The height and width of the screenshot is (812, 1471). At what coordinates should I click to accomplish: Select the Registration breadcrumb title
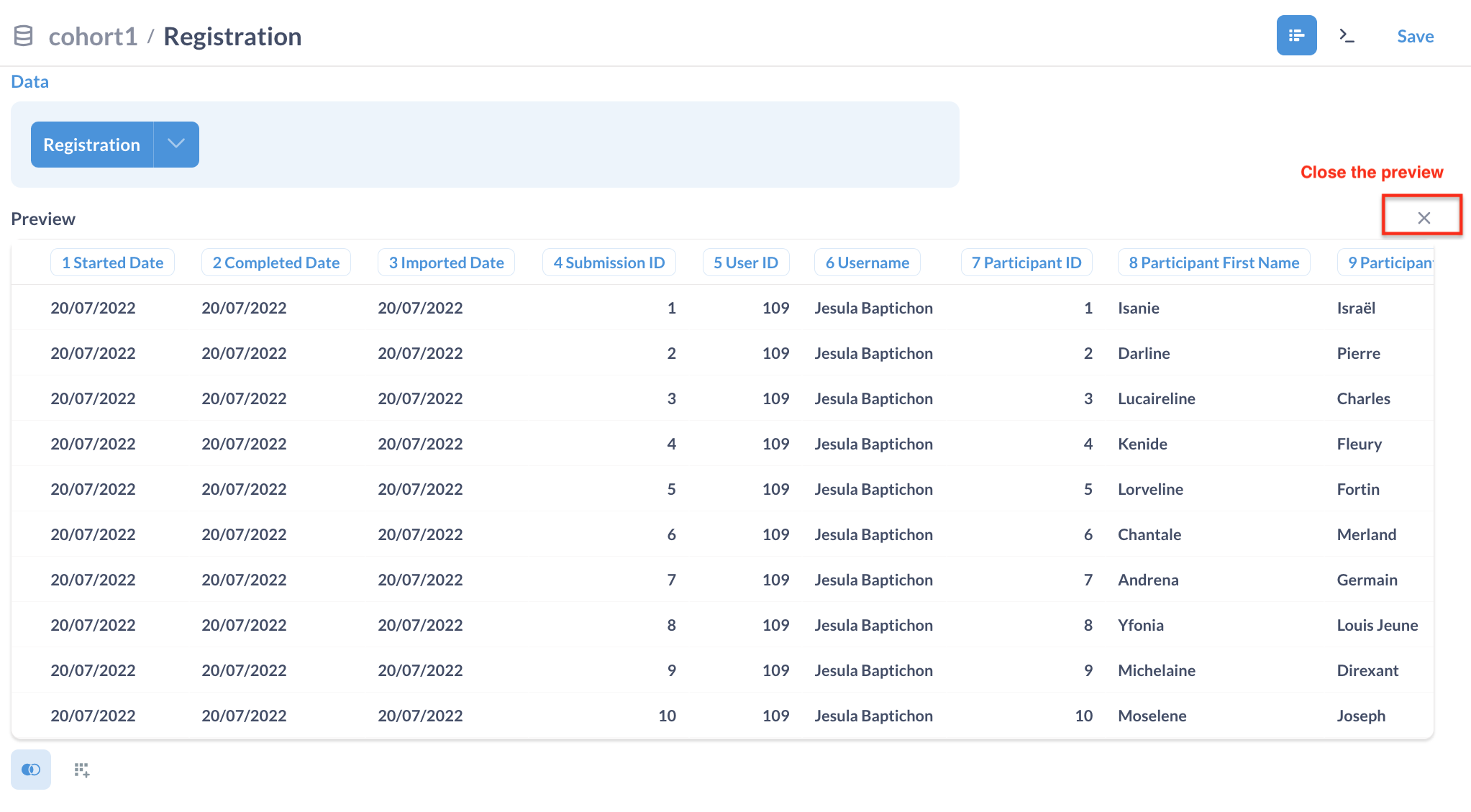(x=232, y=36)
